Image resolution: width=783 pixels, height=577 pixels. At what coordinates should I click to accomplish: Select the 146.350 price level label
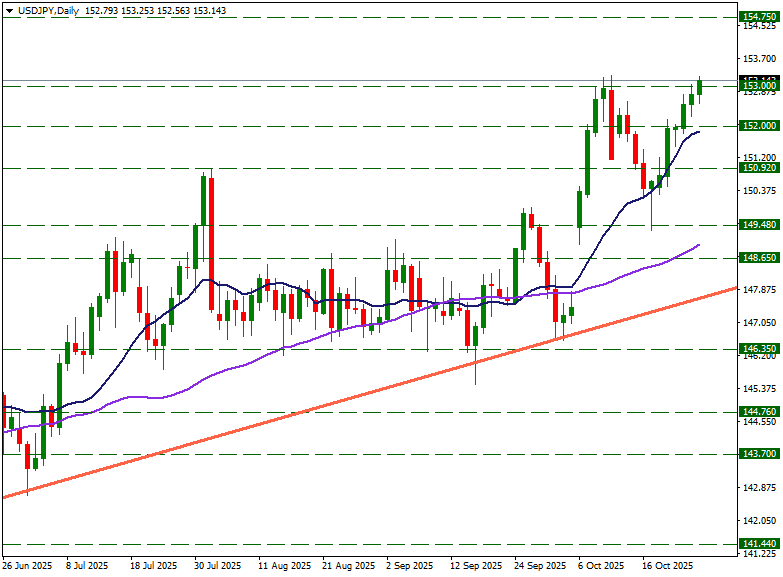tap(759, 349)
